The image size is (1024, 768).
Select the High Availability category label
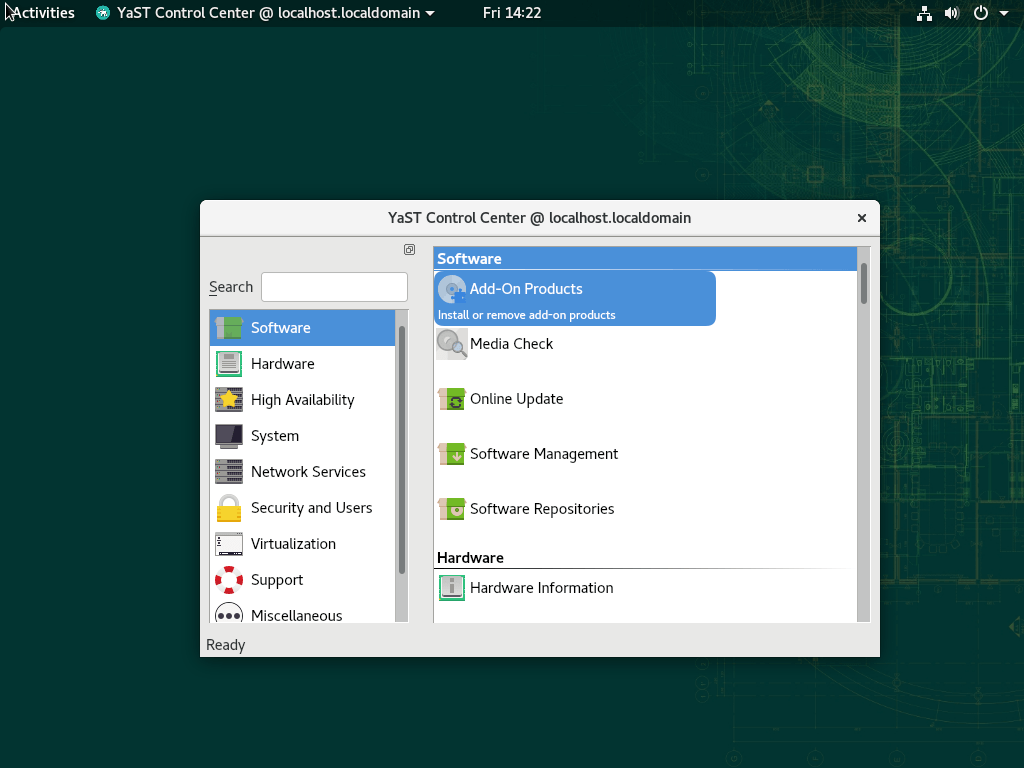[x=302, y=400]
